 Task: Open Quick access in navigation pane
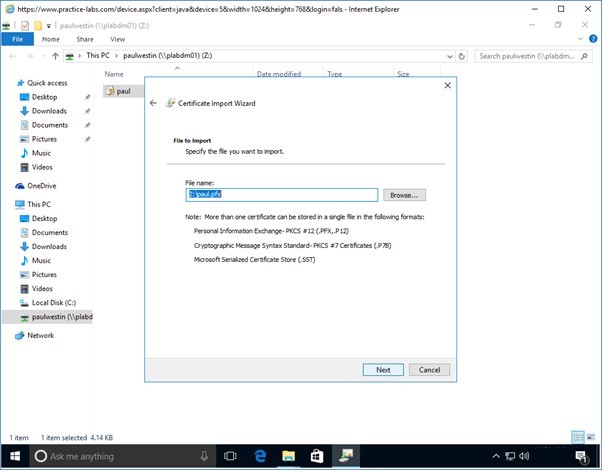(x=47, y=83)
